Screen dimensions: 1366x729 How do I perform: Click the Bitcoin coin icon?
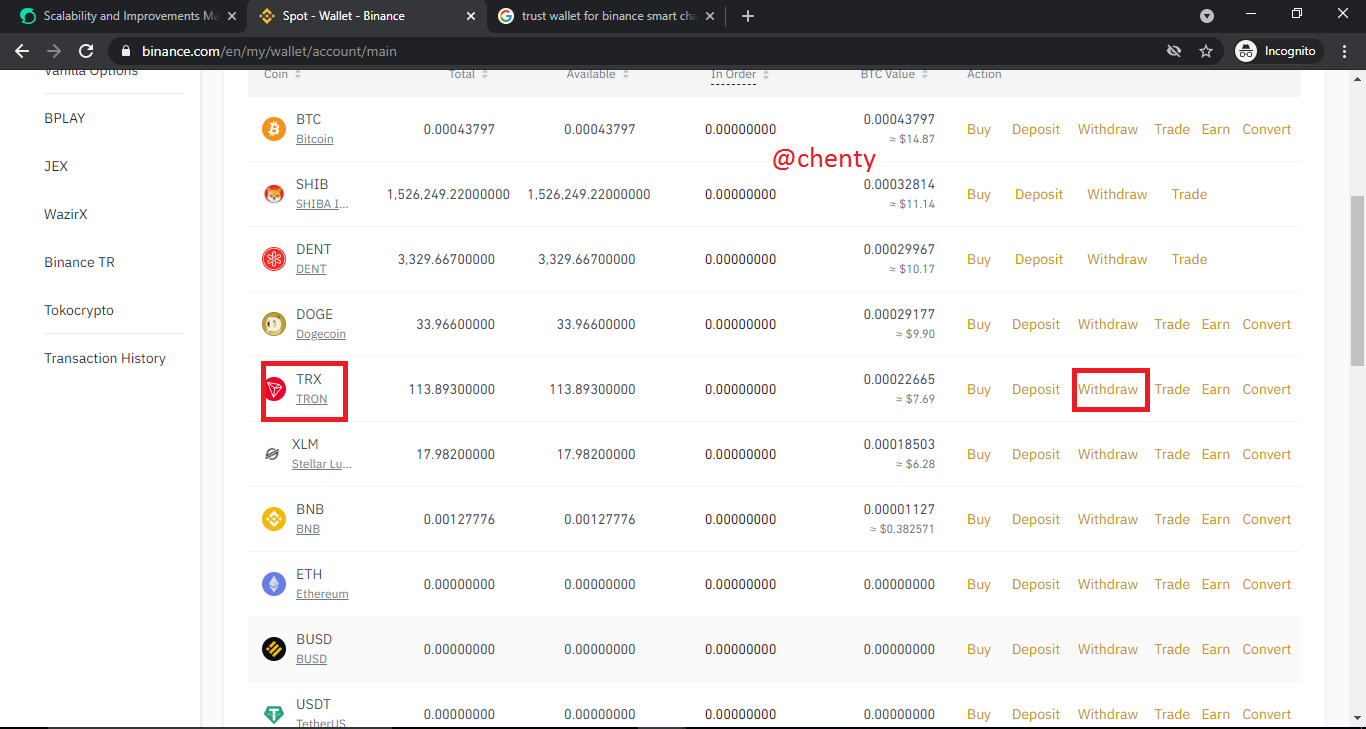[x=274, y=129]
